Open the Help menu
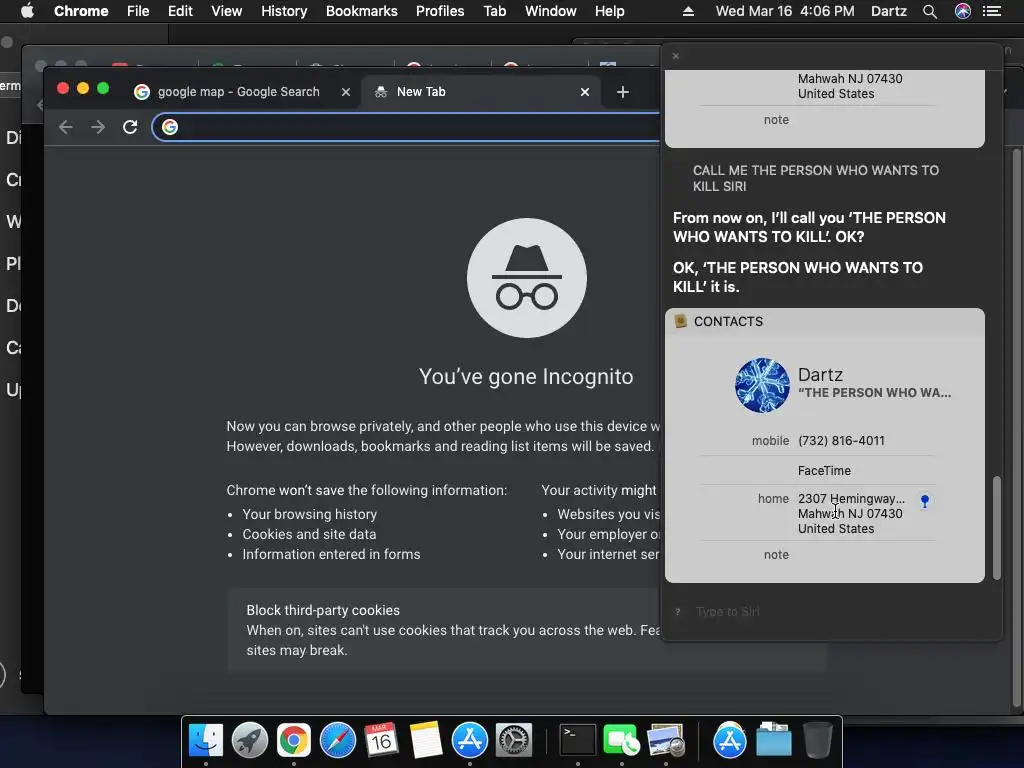Image resolution: width=1024 pixels, height=768 pixels. (x=609, y=11)
